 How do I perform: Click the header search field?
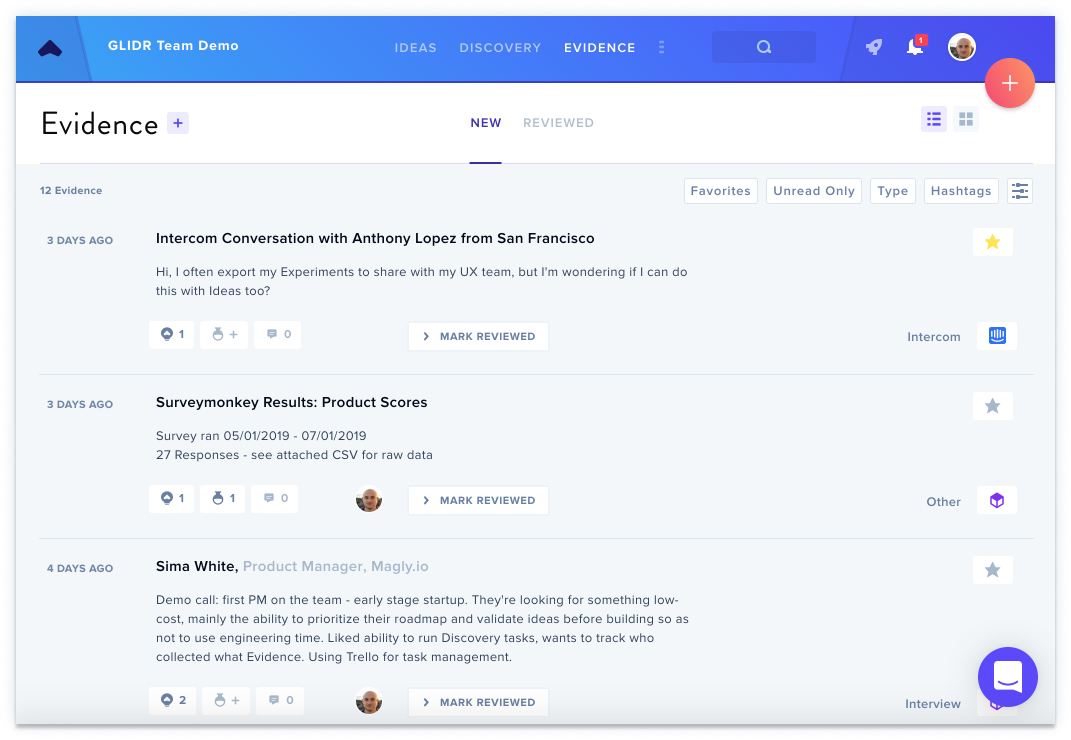pyautogui.click(x=764, y=46)
